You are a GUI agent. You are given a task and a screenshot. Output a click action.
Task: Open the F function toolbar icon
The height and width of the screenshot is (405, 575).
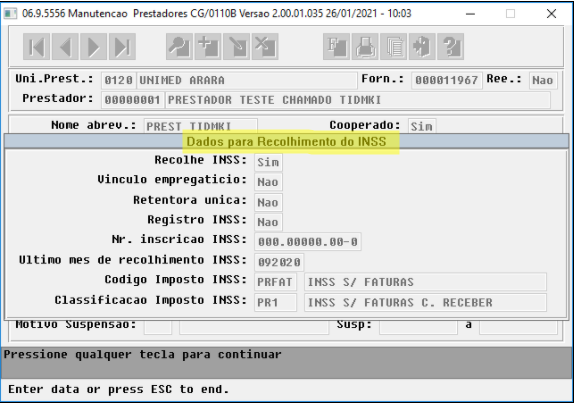pyautogui.click(x=336, y=47)
